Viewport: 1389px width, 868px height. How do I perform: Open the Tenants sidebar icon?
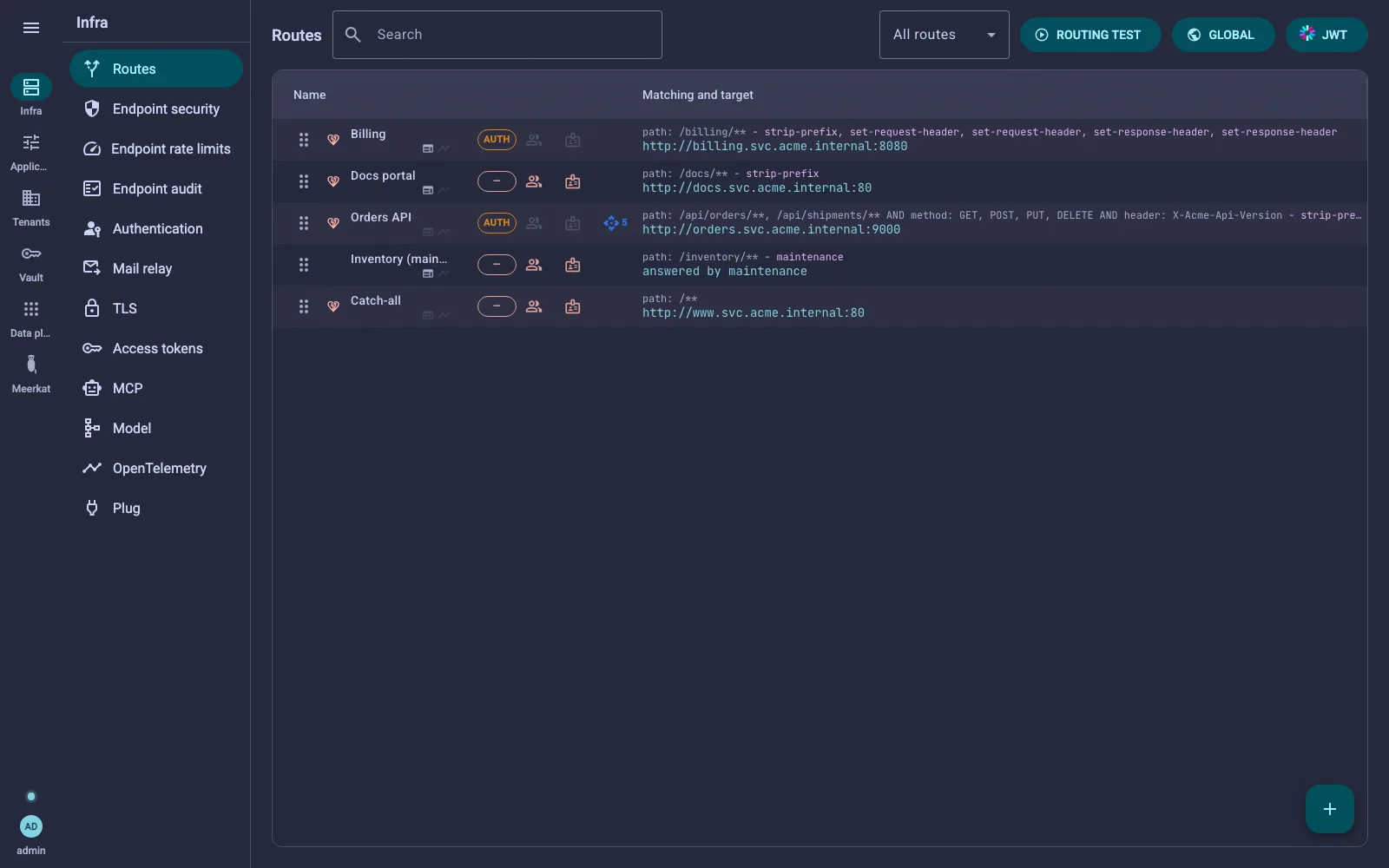[x=31, y=198]
